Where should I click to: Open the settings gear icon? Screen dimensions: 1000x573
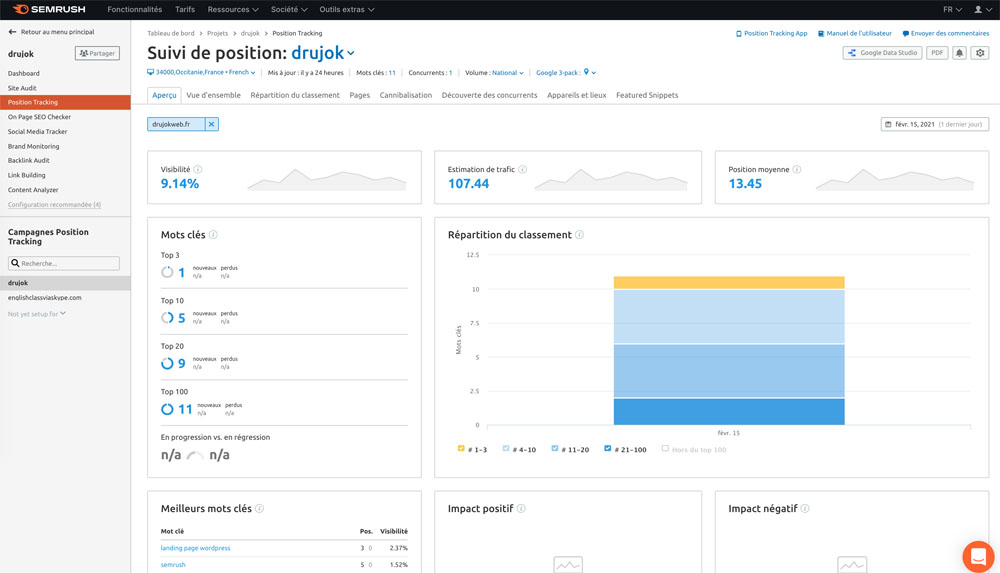[980, 53]
